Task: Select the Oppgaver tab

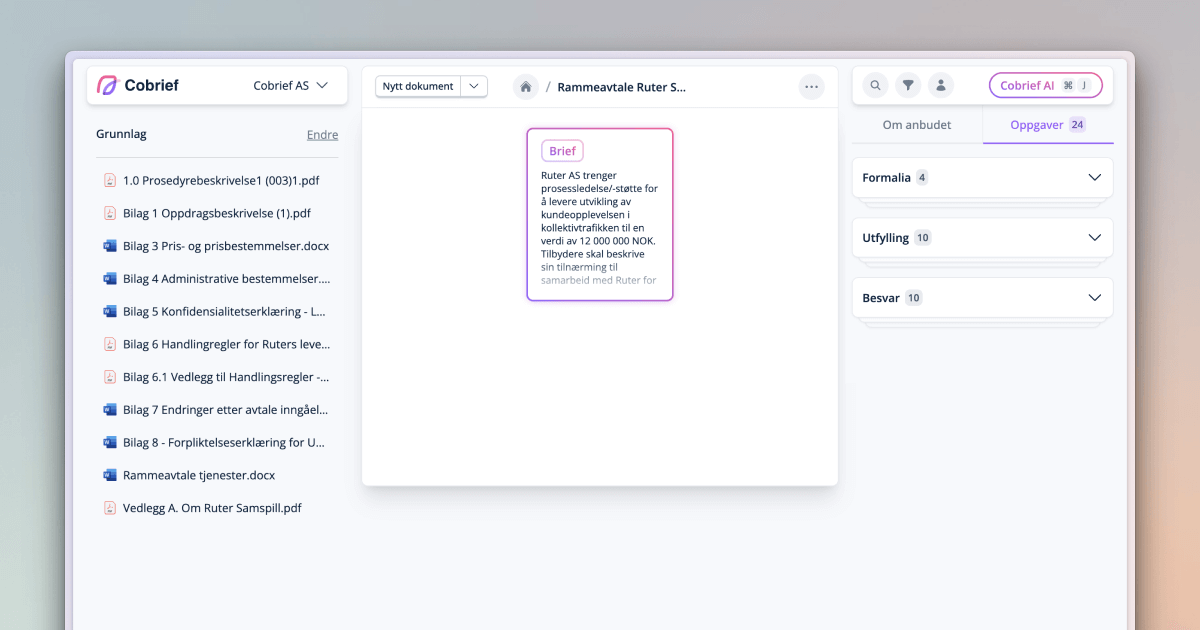Action: pos(1047,125)
